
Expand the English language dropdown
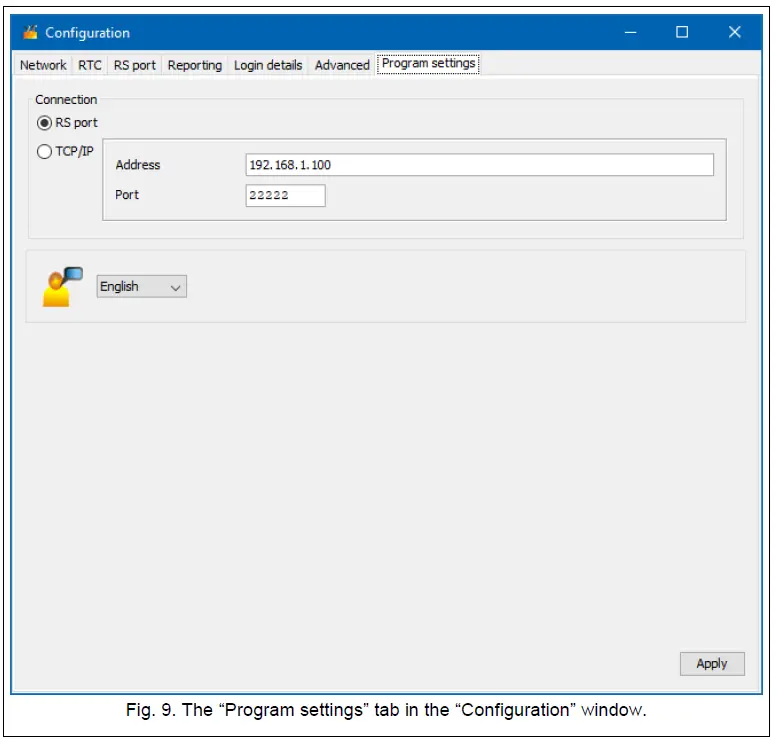(142, 287)
